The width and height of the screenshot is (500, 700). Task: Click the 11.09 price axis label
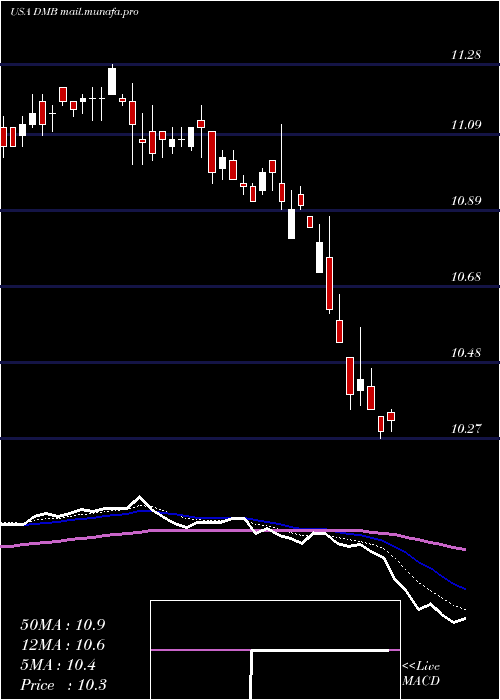[467, 125]
